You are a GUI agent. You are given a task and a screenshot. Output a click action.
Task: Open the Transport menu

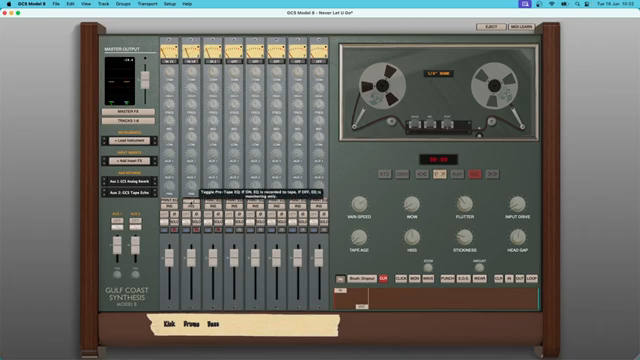(147, 4)
